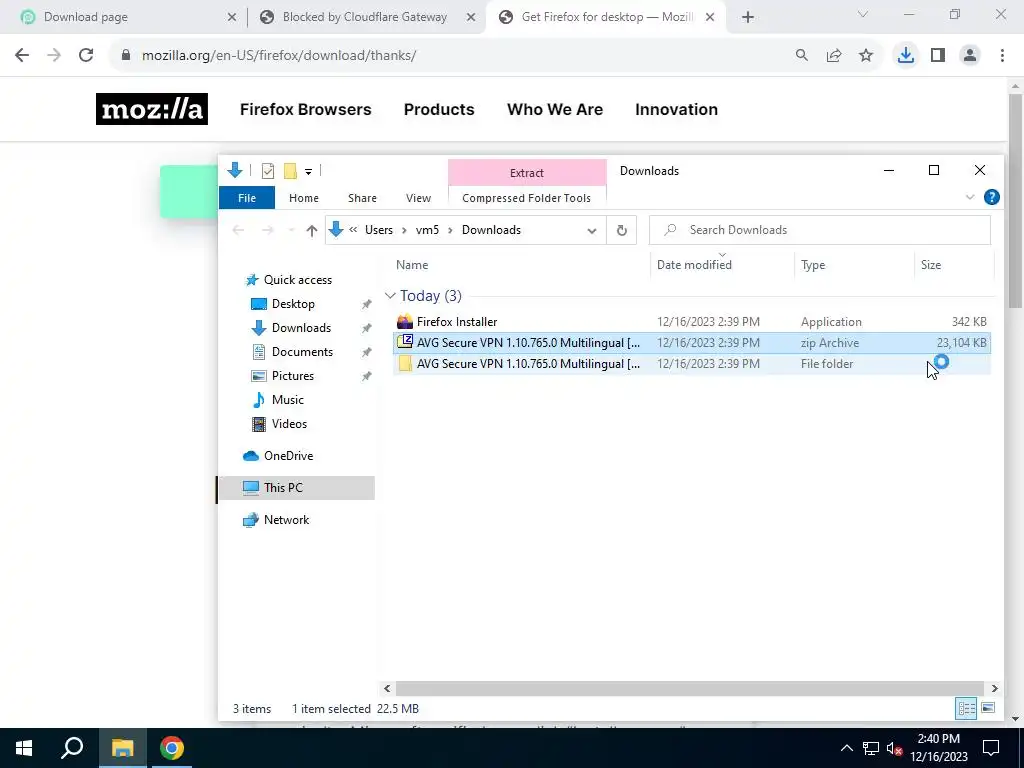Toggle Chrome side panel icon
Image resolution: width=1024 pixels, height=768 pixels.
(938, 56)
